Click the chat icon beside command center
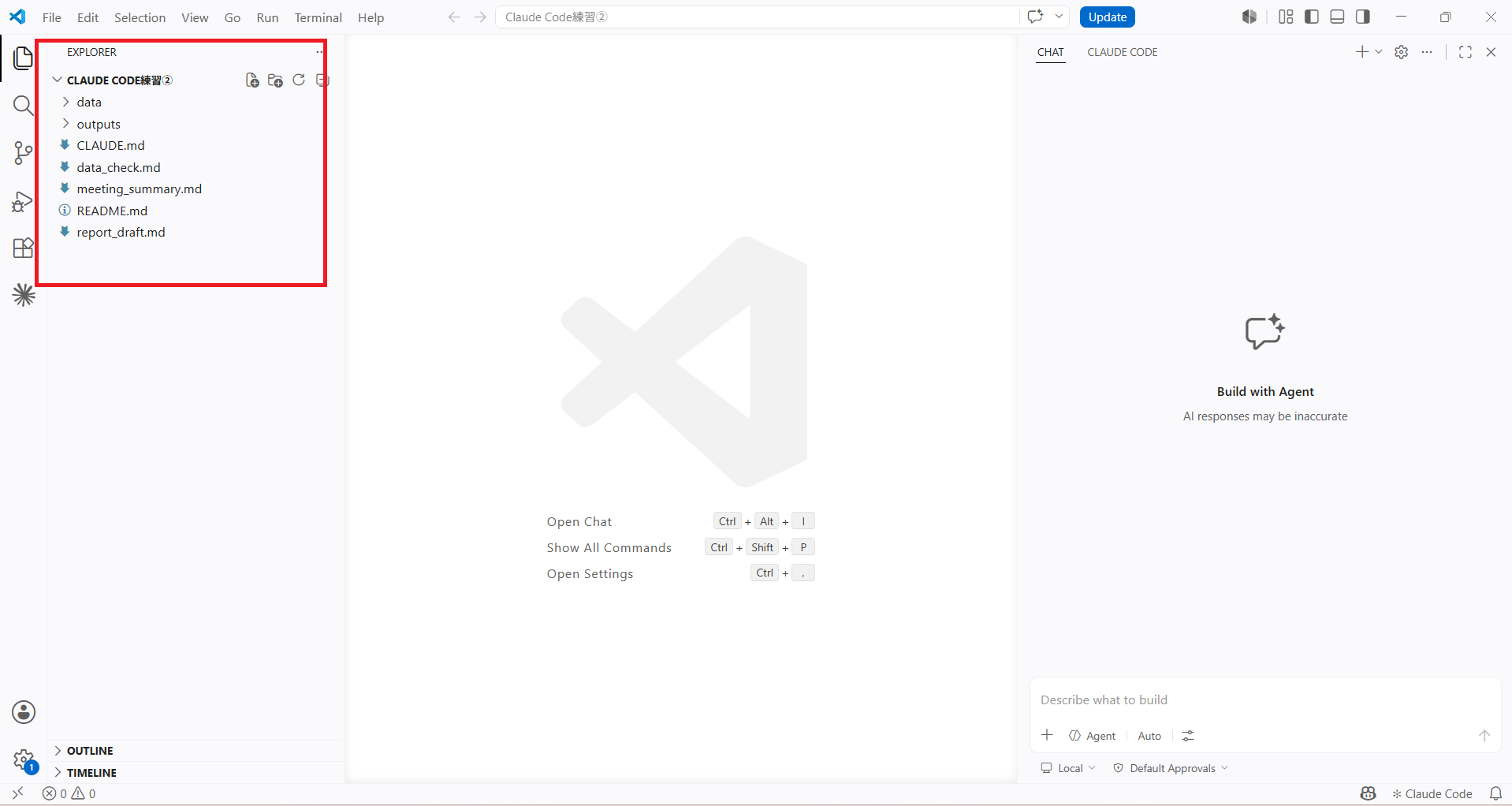The height and width of the screenshot is (806, 1512). (1035, 17)
